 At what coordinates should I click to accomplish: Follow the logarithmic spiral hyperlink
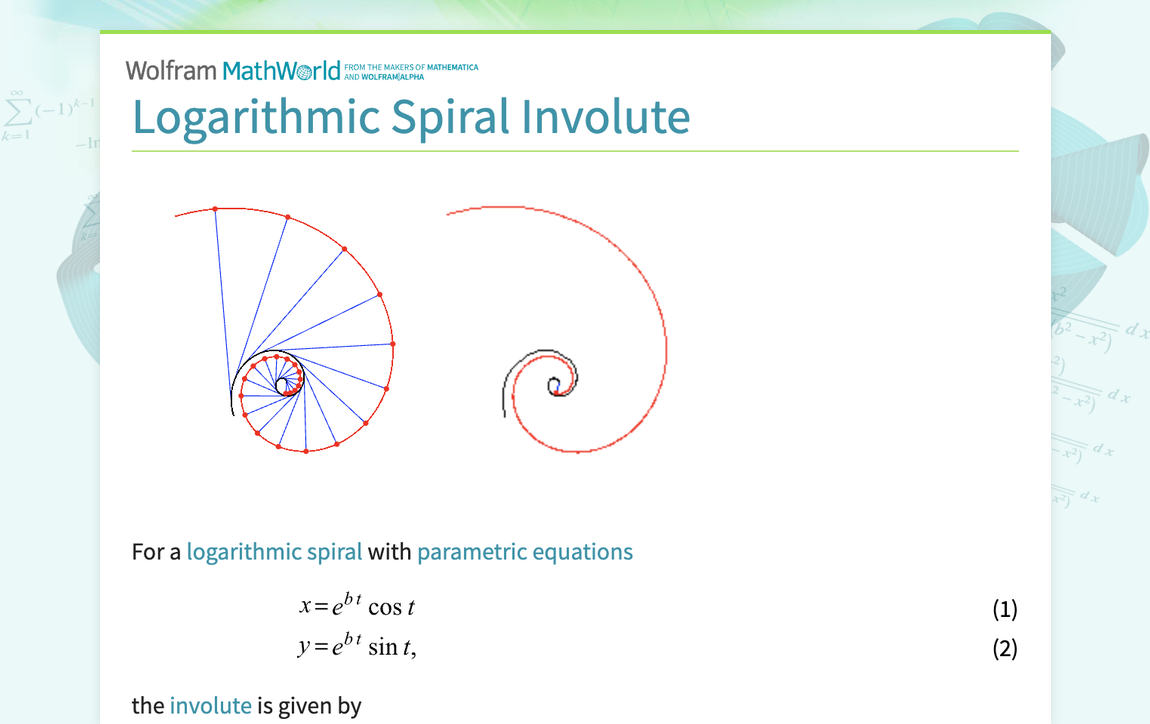click(275, 551)
